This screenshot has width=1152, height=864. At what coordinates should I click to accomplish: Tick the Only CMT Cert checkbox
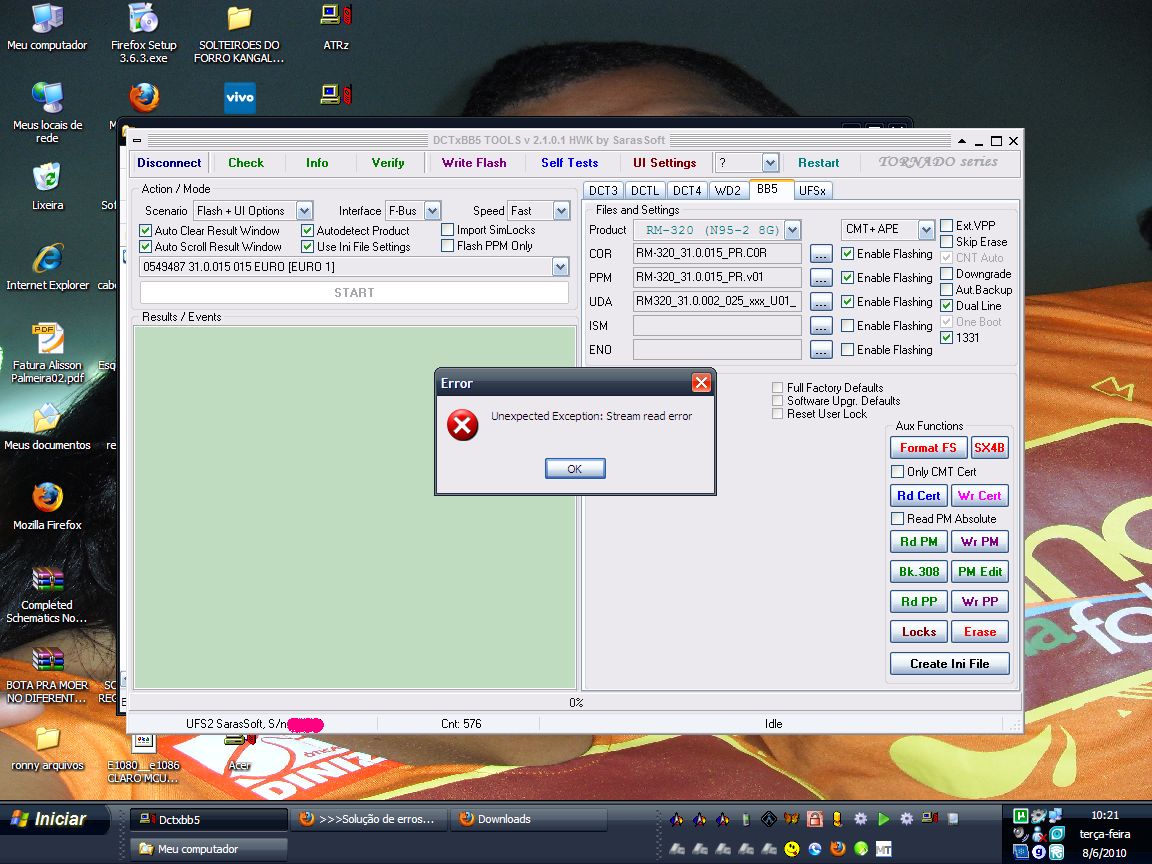pyautogui.click(x=897, y=472)
